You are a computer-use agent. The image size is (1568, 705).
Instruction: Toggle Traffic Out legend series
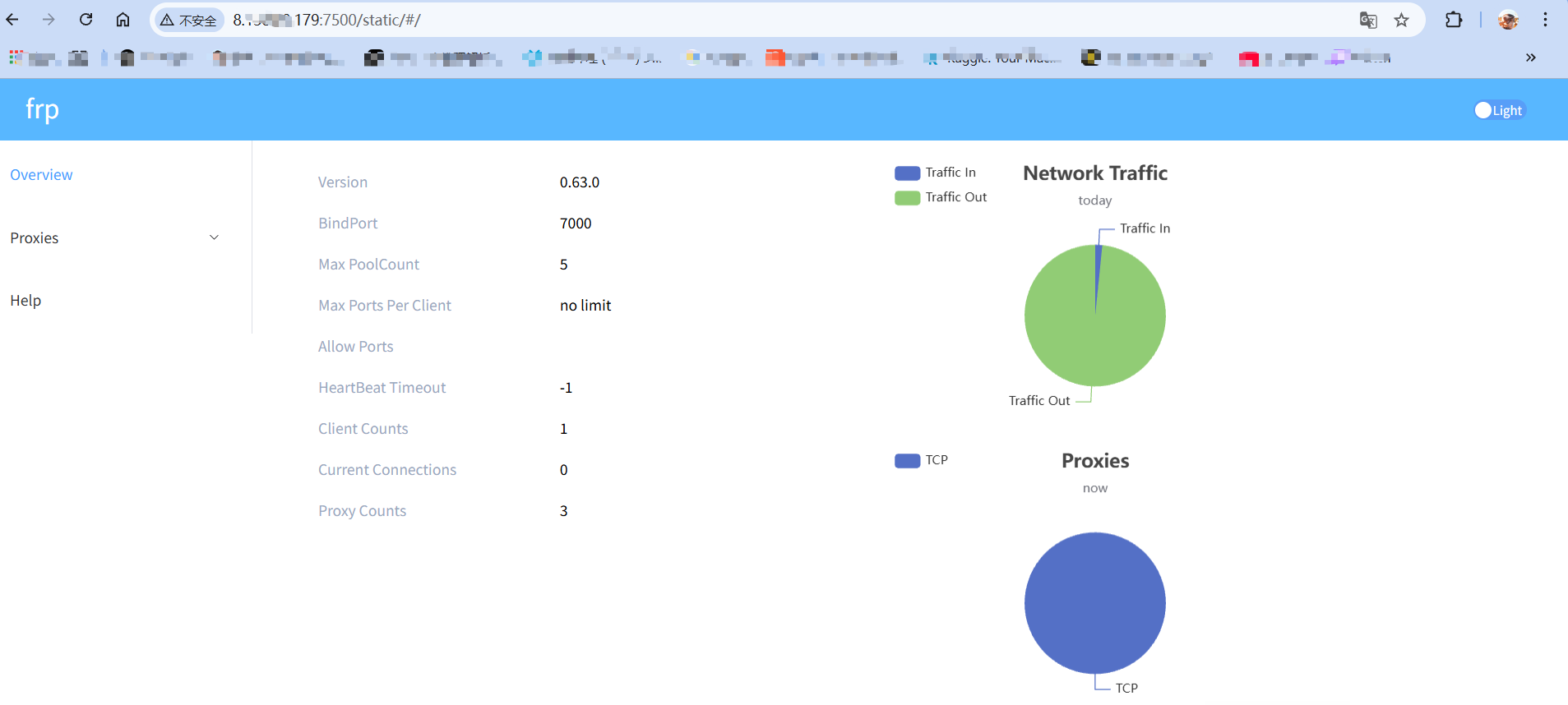[x=908, y=197]
